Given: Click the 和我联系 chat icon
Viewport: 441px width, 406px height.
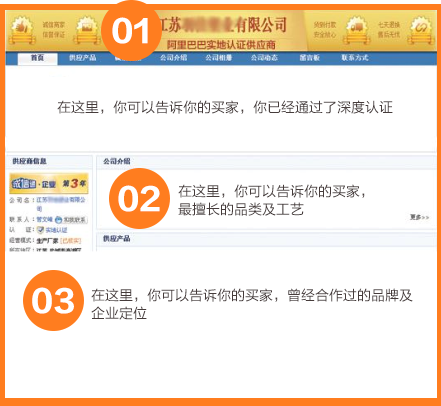Looking at the screenshot, I should tap(58, 220).
